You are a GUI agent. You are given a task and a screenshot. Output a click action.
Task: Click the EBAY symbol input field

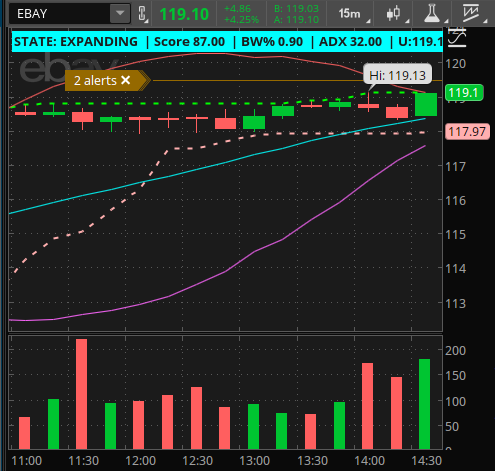point(60,14)
